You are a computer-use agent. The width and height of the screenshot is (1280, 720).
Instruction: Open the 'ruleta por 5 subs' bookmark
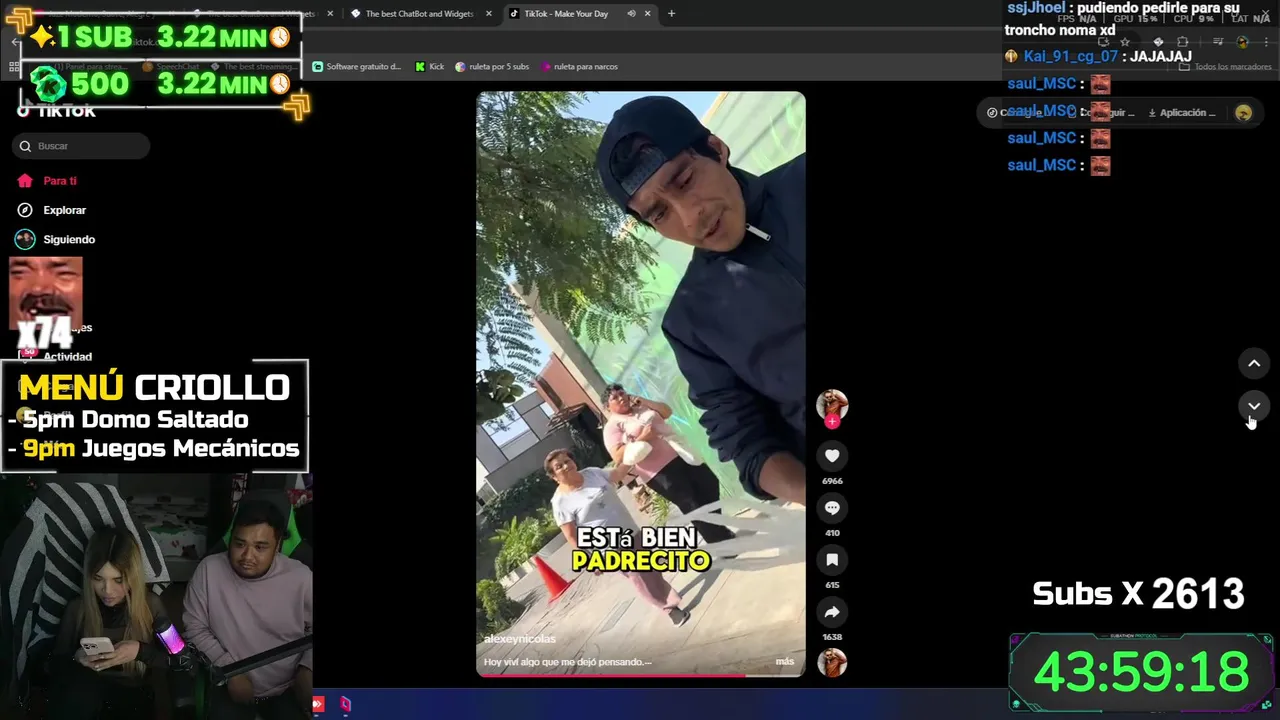[492, 67]
